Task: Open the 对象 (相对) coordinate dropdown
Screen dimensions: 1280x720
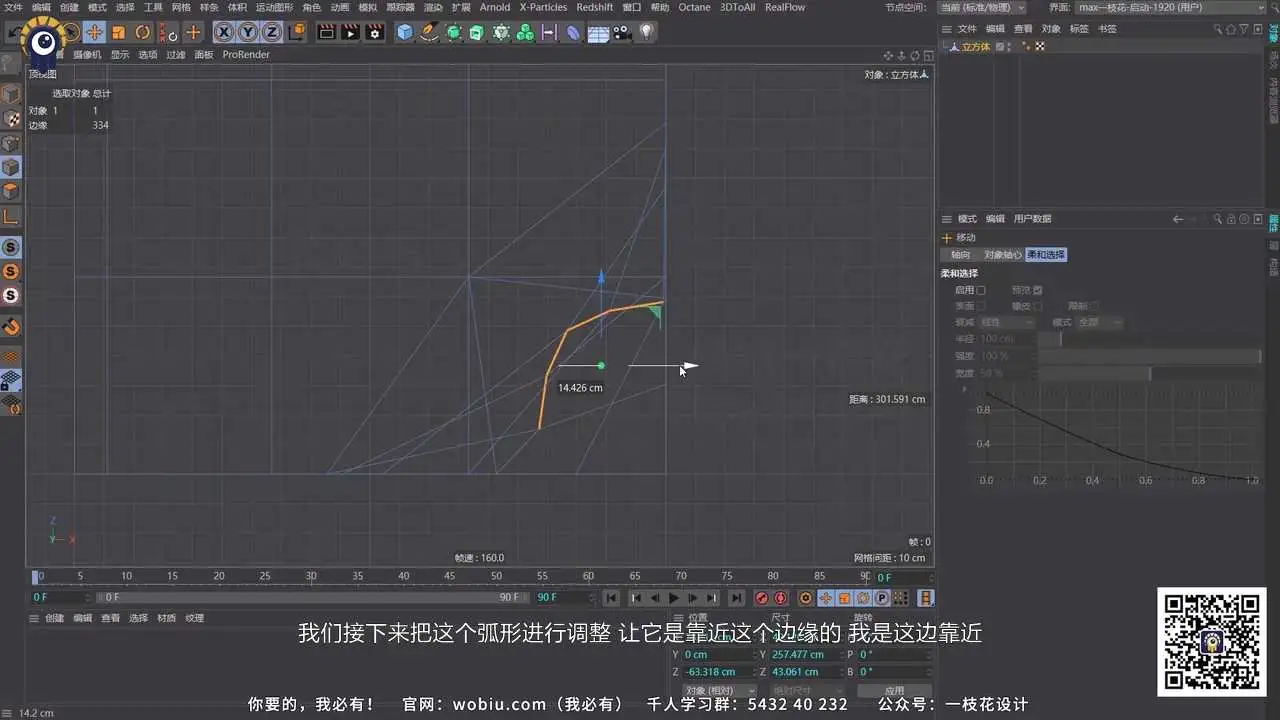Action: click(719, 691)
